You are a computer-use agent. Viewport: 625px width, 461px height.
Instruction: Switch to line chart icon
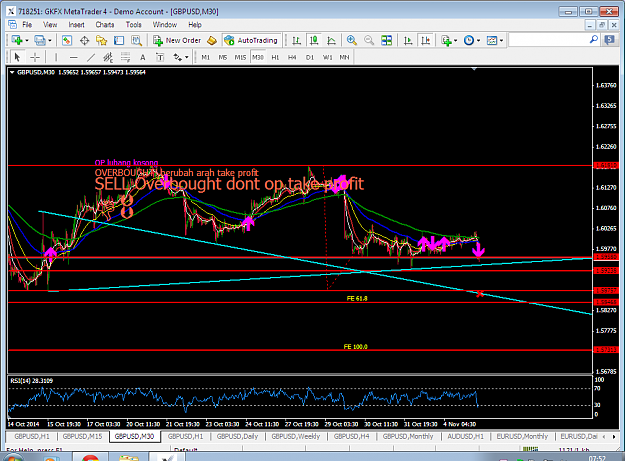point(331,40)
